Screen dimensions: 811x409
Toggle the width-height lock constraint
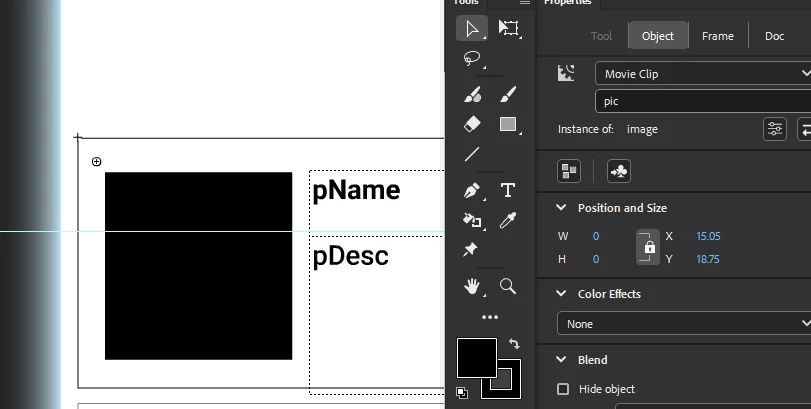click(x=648, y=247)
